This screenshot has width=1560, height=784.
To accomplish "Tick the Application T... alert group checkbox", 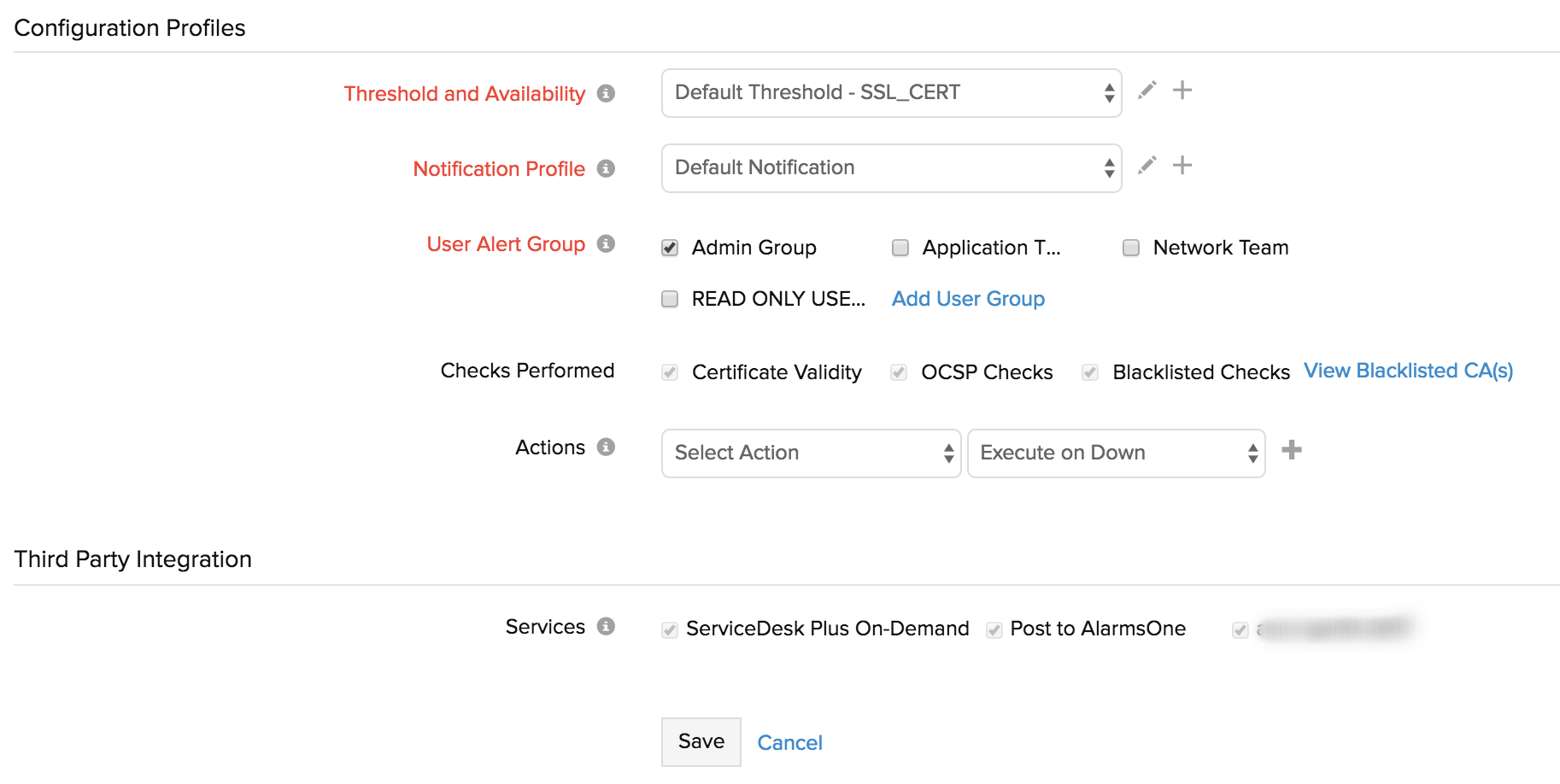I will point(900,248).
